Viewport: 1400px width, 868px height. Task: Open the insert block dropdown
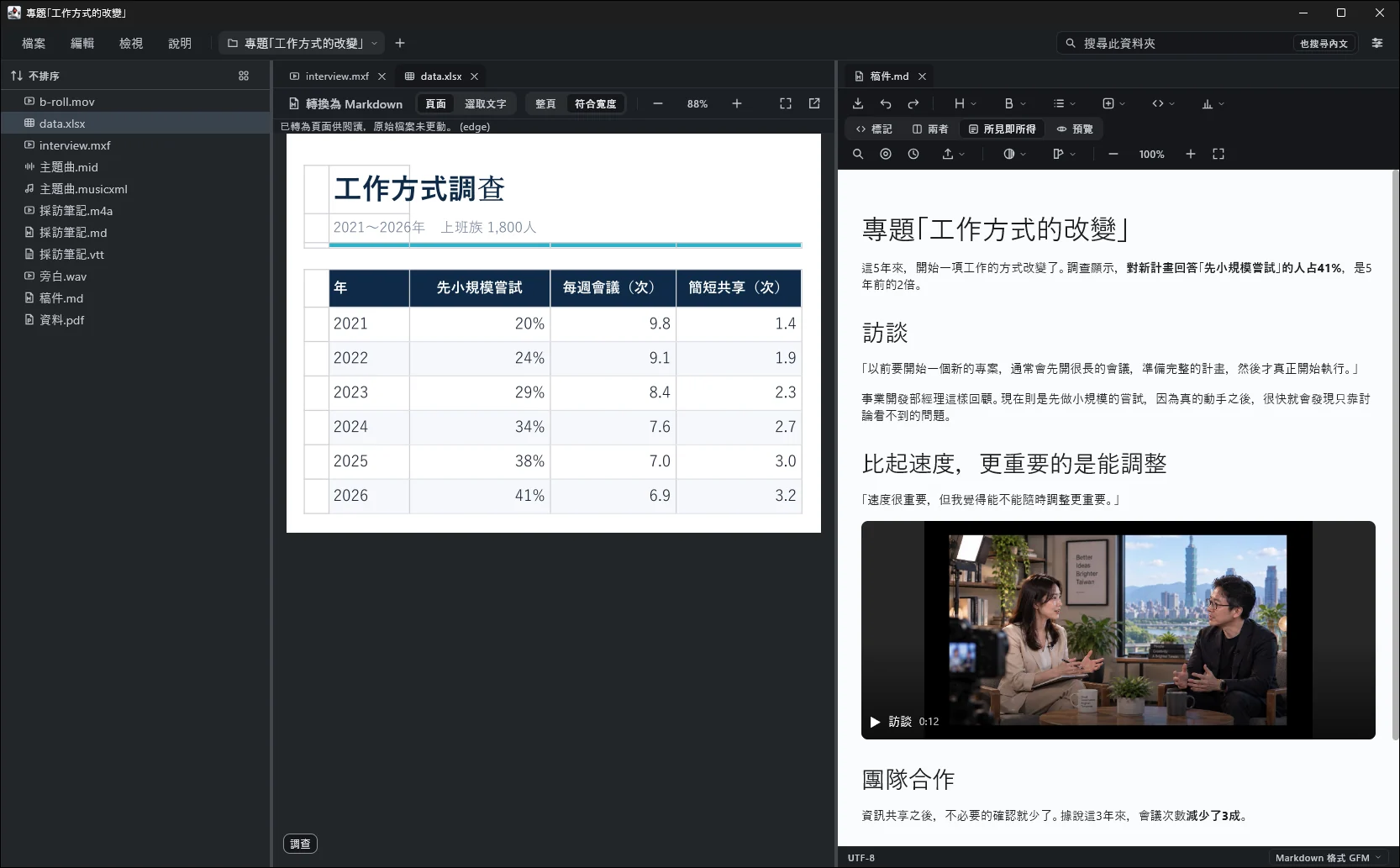[x=1113, y=103]
